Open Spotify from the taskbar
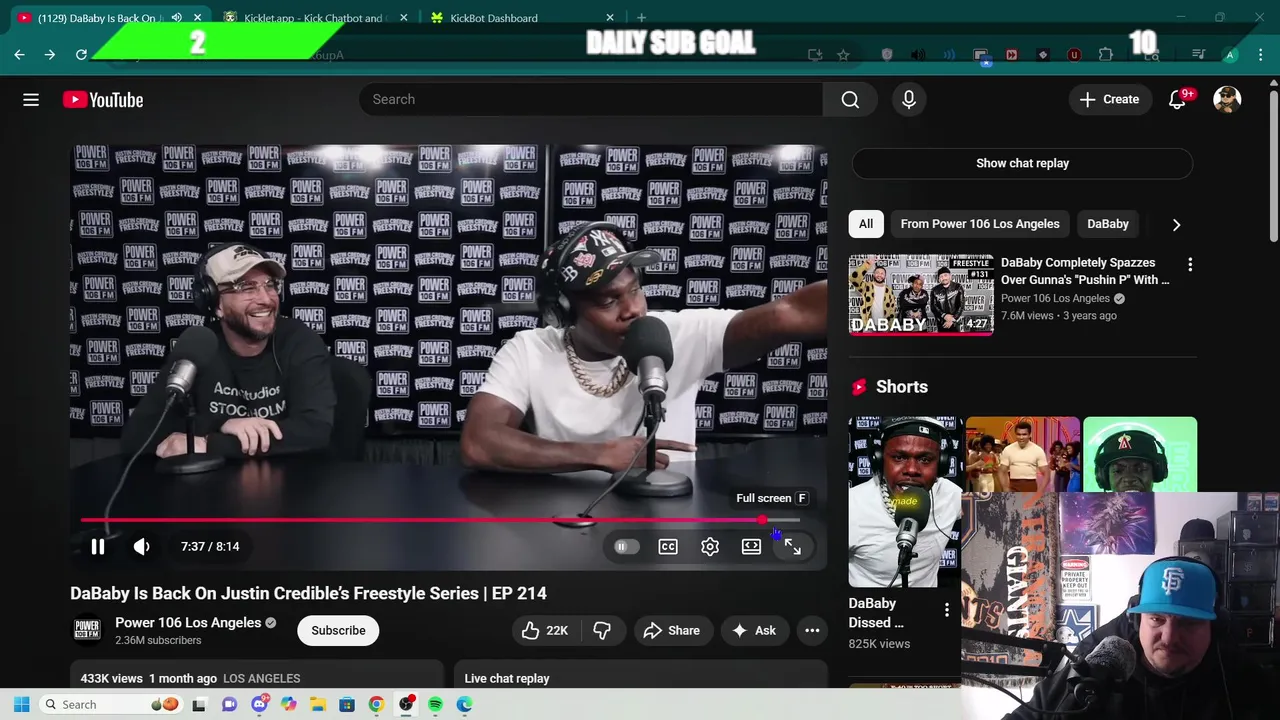The height and width of the screenshot is (720, 1280). point(435,705)
